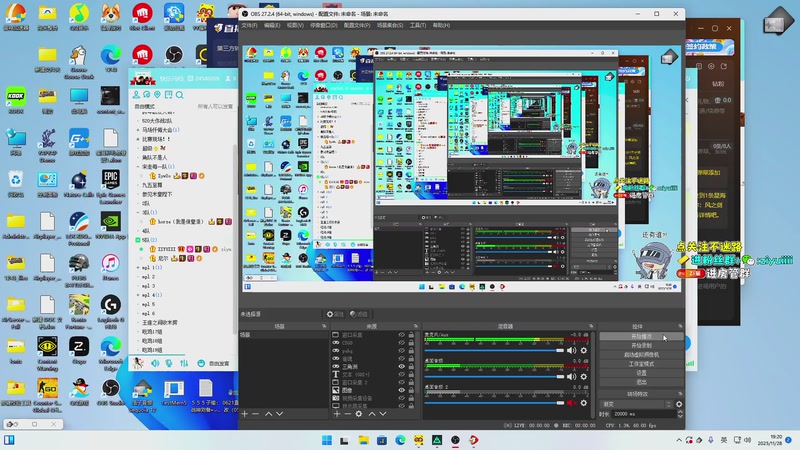Open the 视图(V) menu in OBS
The height and width of the screenshot is (450, 800).
point(295,25)
